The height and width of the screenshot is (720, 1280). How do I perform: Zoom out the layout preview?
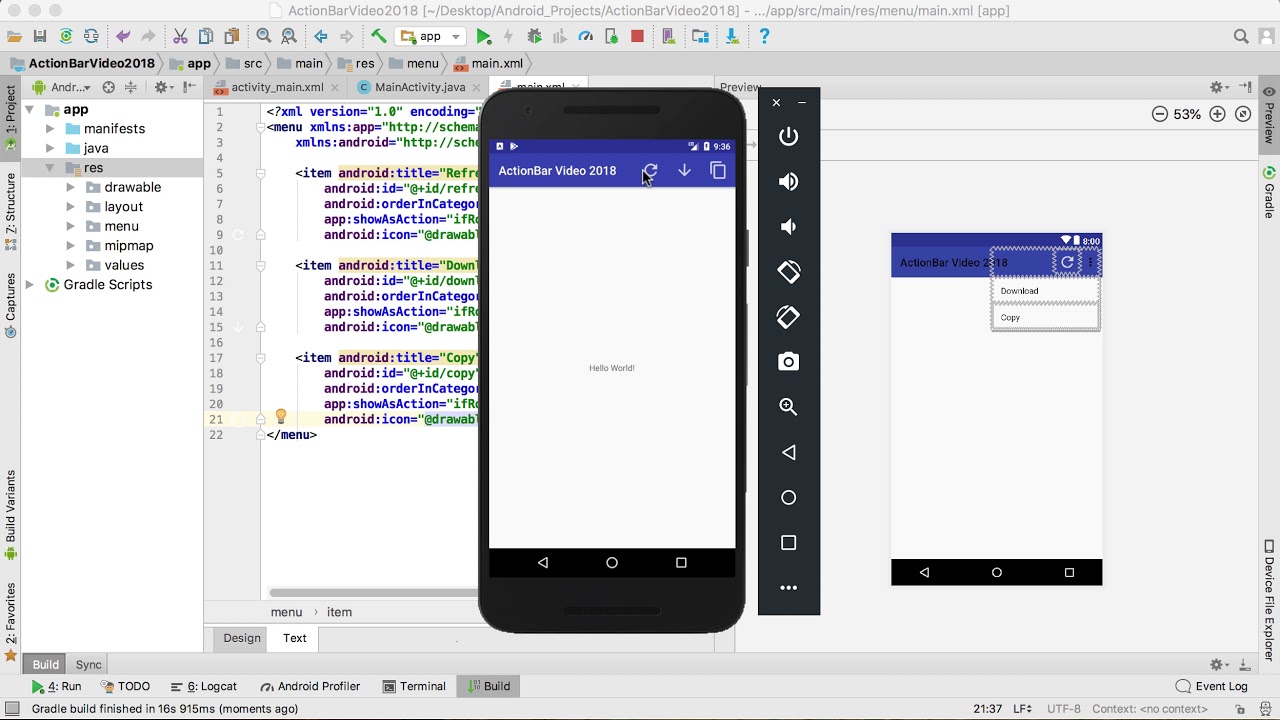point(1160,114)
